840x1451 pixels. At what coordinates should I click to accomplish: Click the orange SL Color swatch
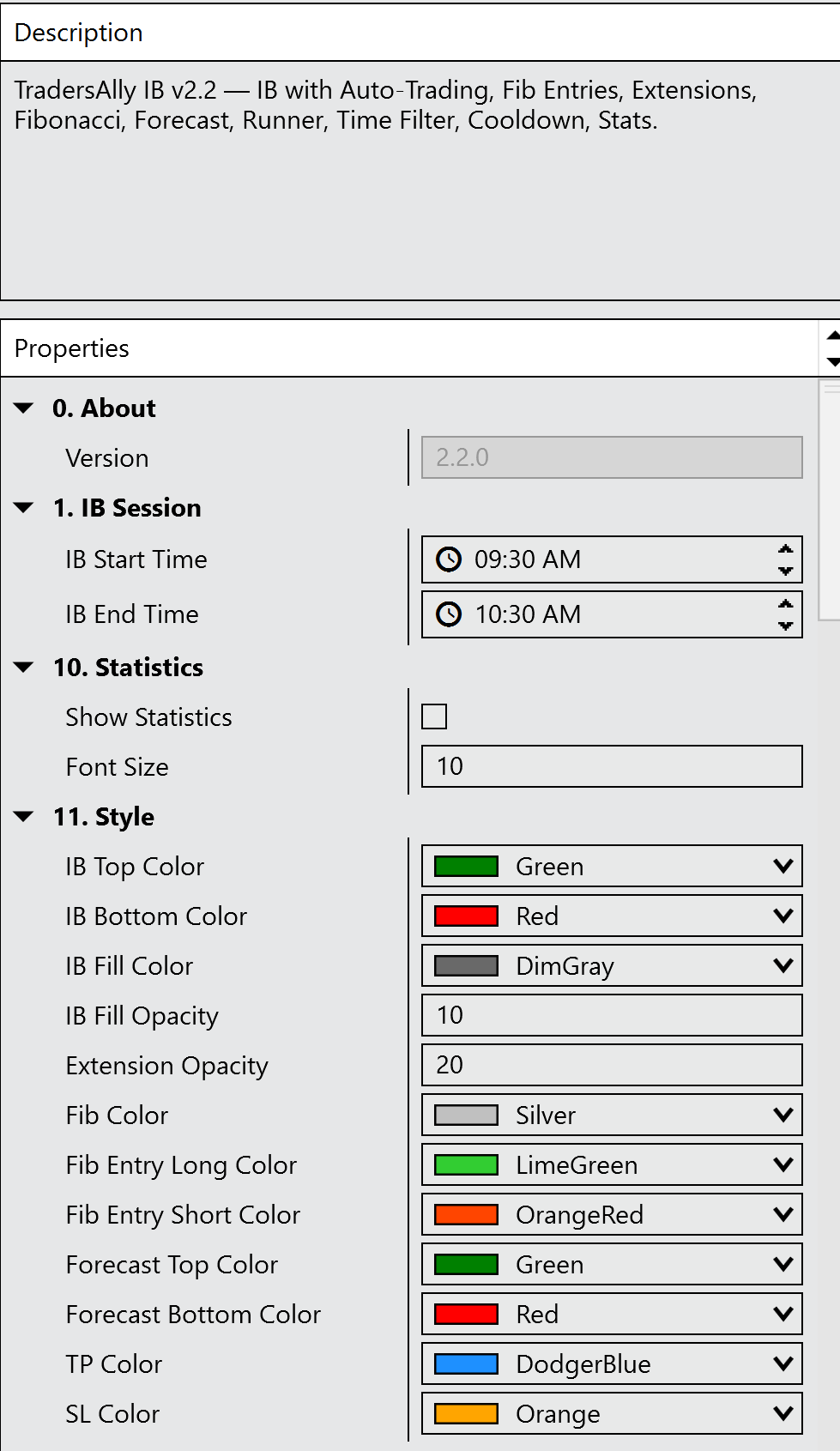pos(466,1414)
